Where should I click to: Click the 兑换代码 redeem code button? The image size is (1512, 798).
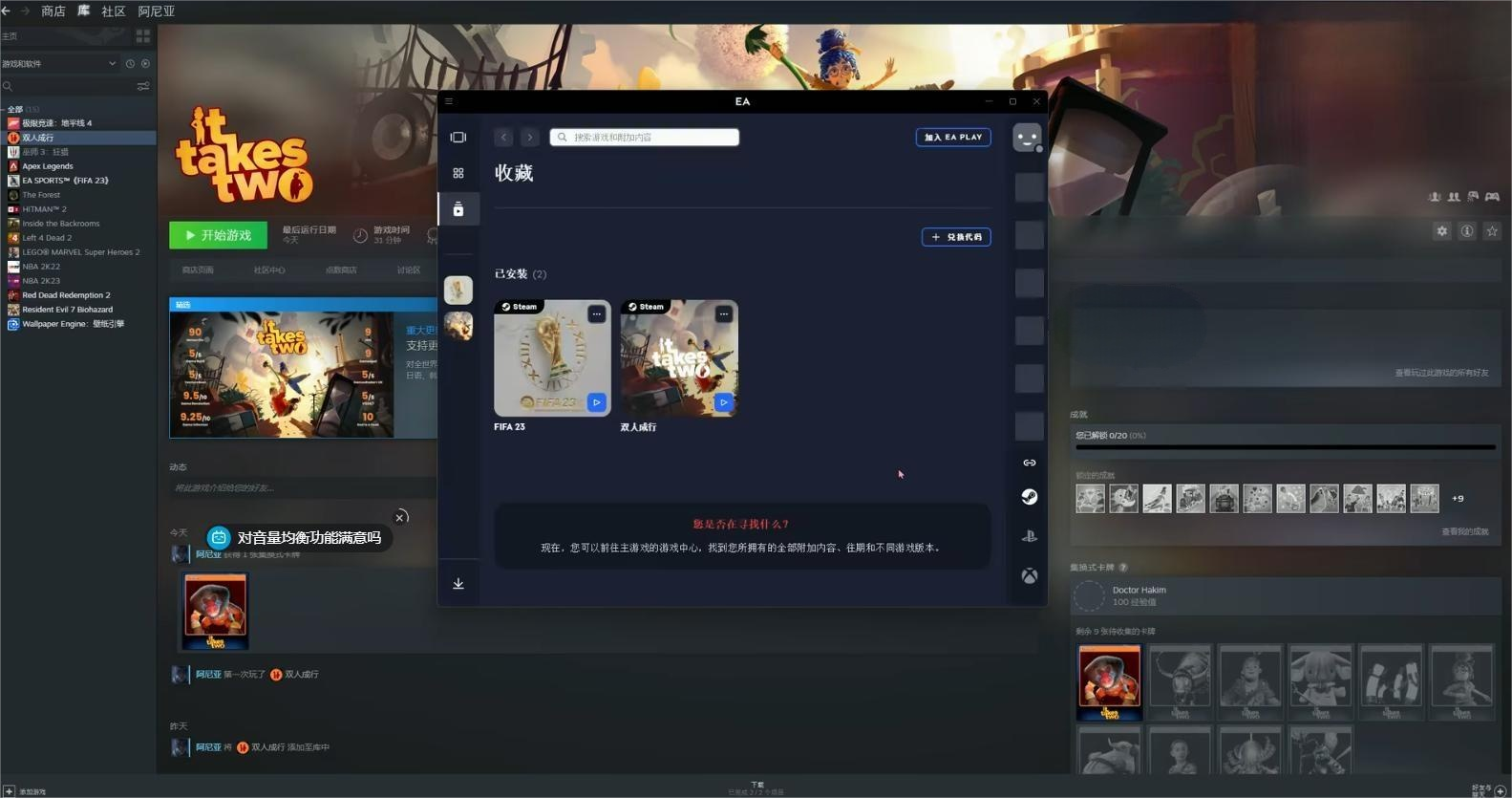pos(956,237)
